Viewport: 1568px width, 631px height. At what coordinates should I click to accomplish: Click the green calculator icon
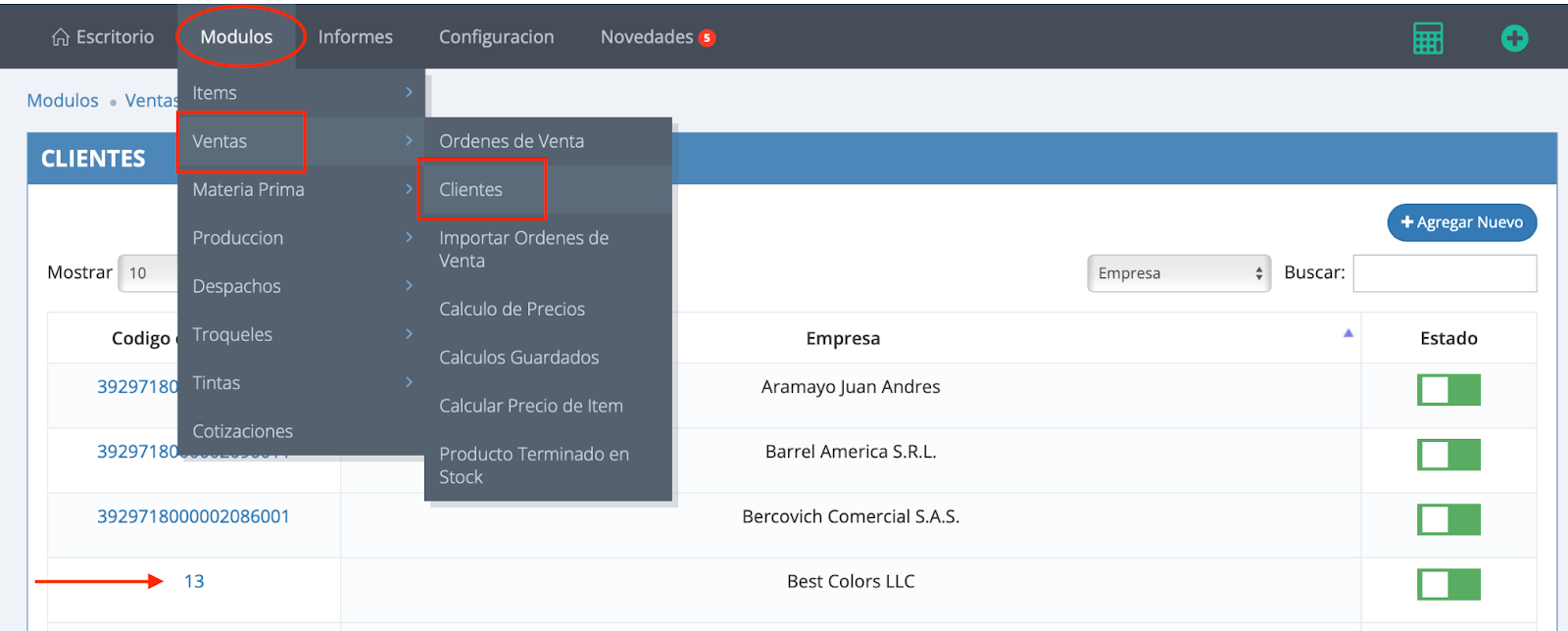point(1427,38)
